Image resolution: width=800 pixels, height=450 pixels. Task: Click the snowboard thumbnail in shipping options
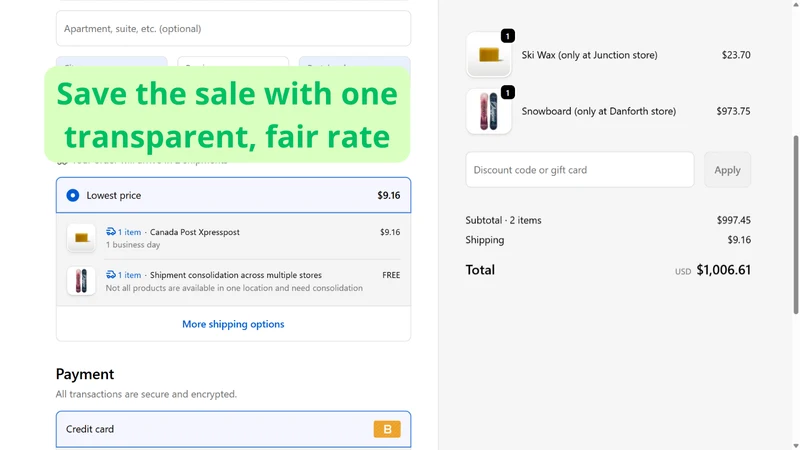pyautogui.click(x=81, y=281)
